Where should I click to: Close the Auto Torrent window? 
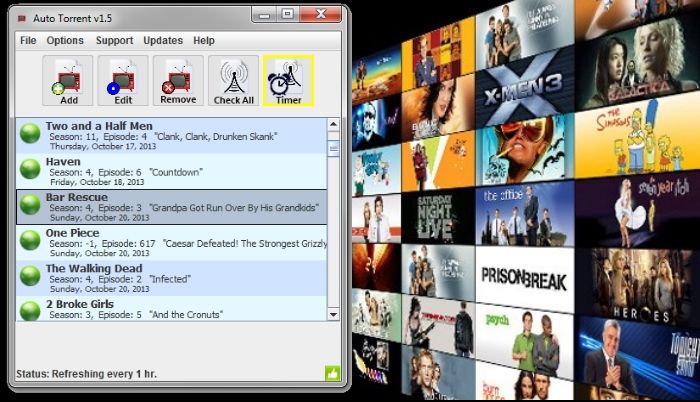tap(321, 15)
